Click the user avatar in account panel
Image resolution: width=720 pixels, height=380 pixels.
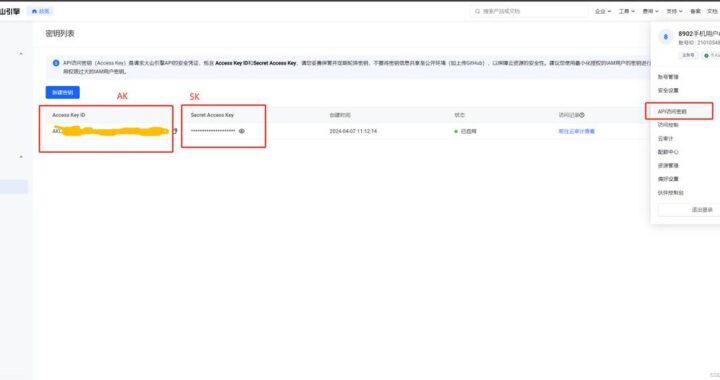click(665, 37)
